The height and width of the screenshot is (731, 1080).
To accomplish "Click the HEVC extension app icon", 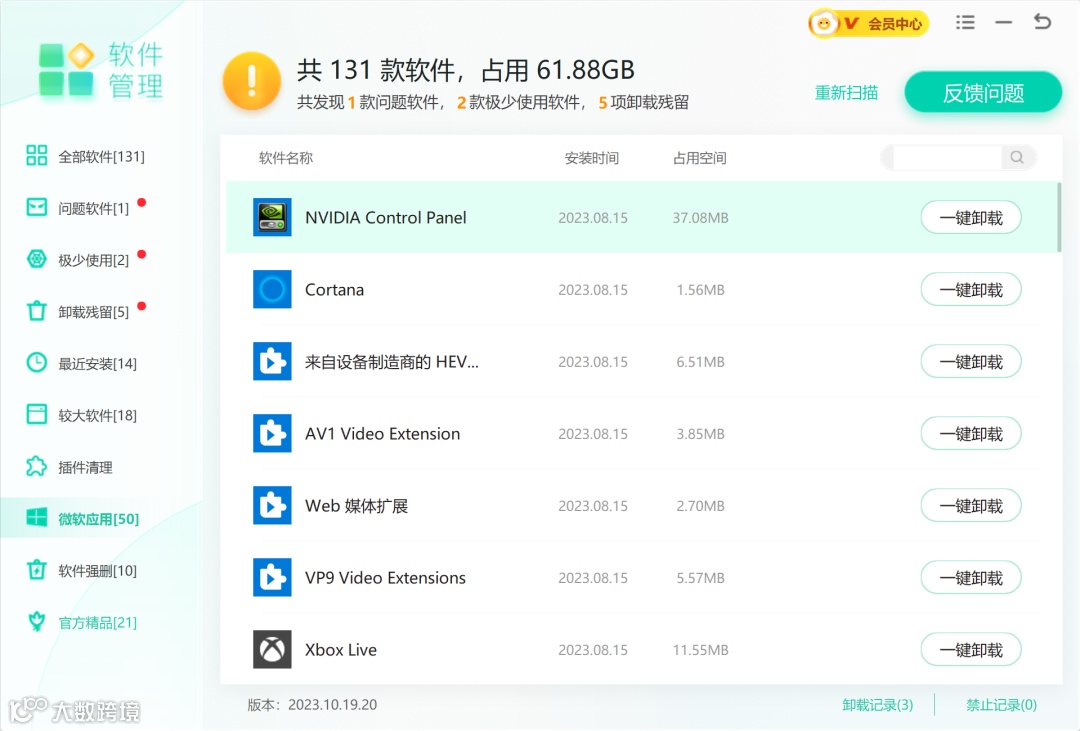I will pos(272,361).
